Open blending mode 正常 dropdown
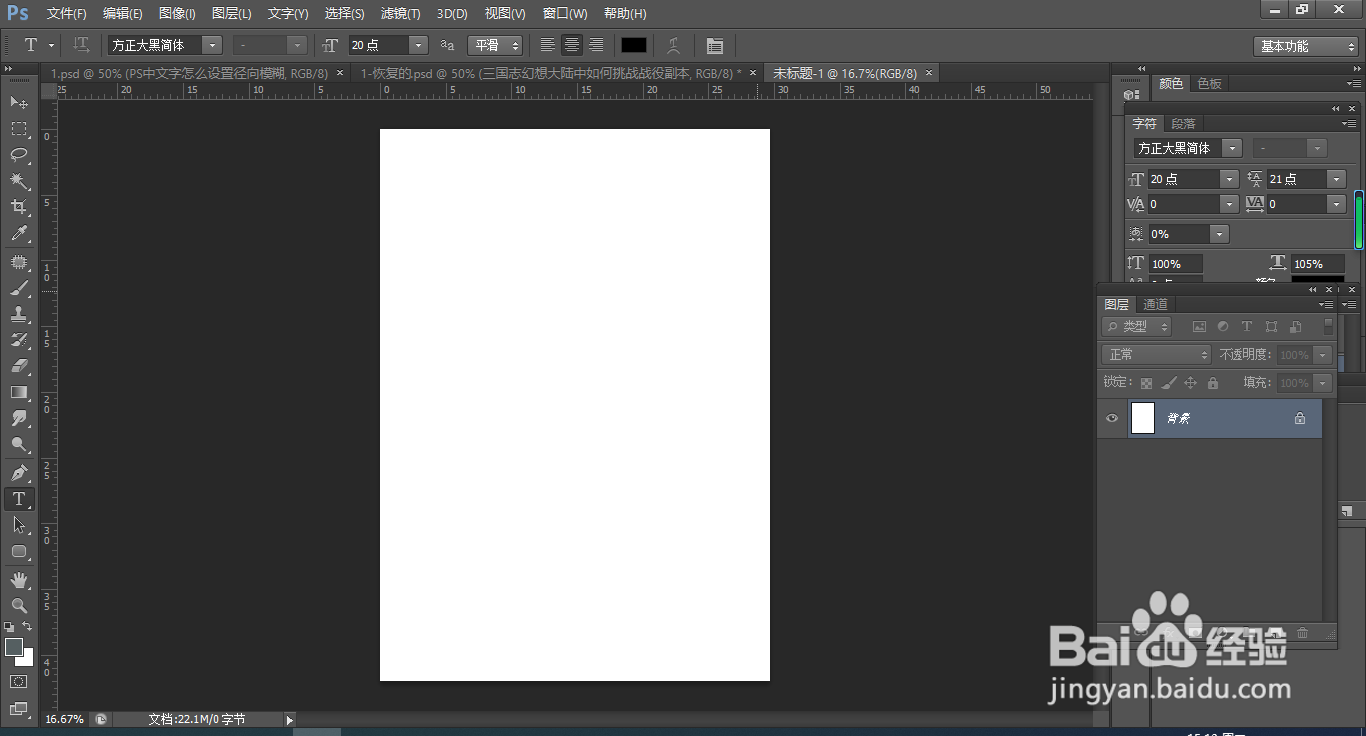1366x736 pixels. (x=1157, y=355)
